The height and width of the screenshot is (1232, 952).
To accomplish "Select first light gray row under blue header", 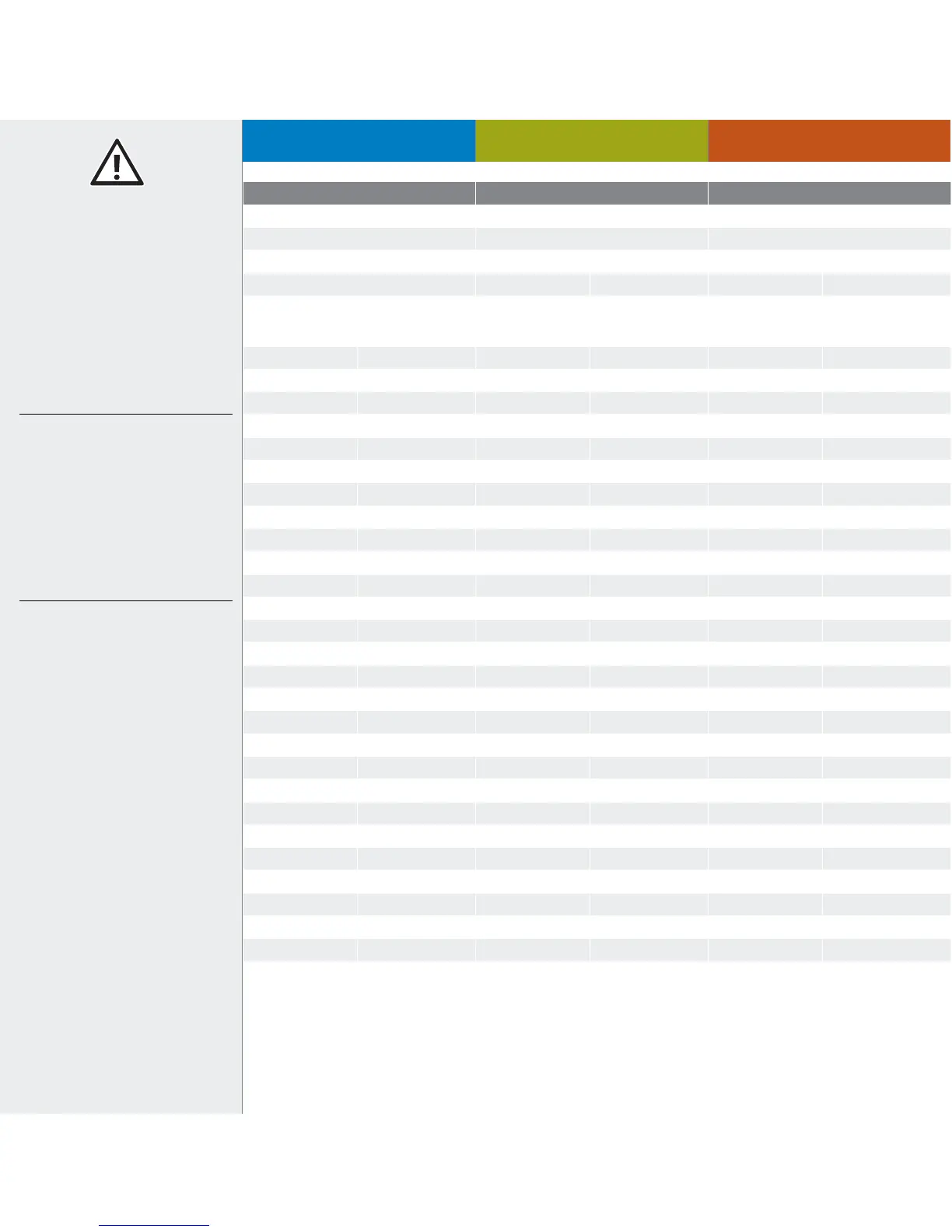I will (x=359, y=239).
